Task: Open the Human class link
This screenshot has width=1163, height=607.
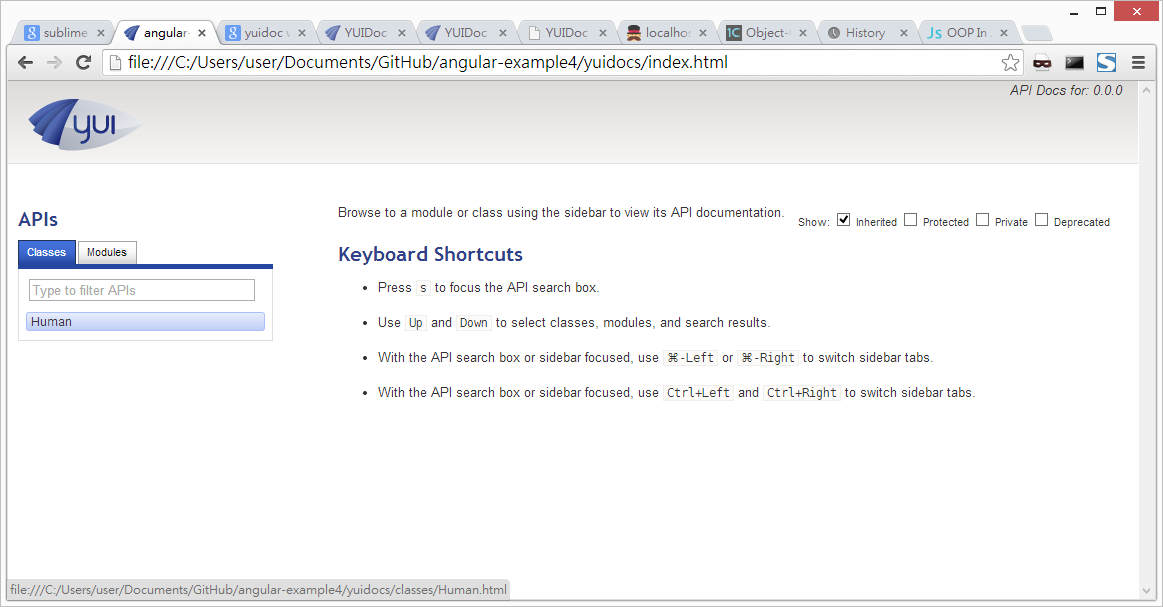Action: 51,322
